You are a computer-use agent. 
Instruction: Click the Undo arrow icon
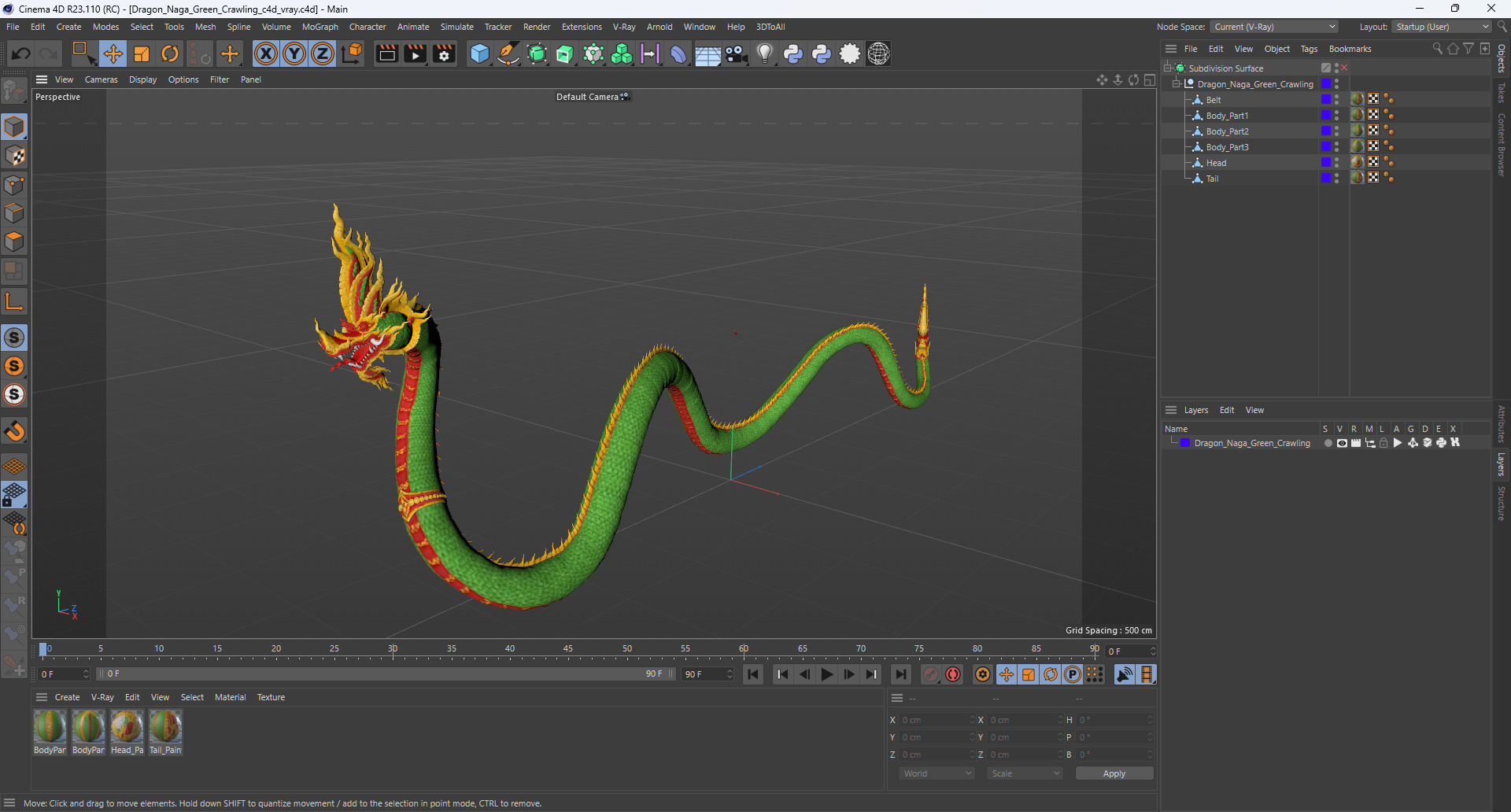click(21, 54)
